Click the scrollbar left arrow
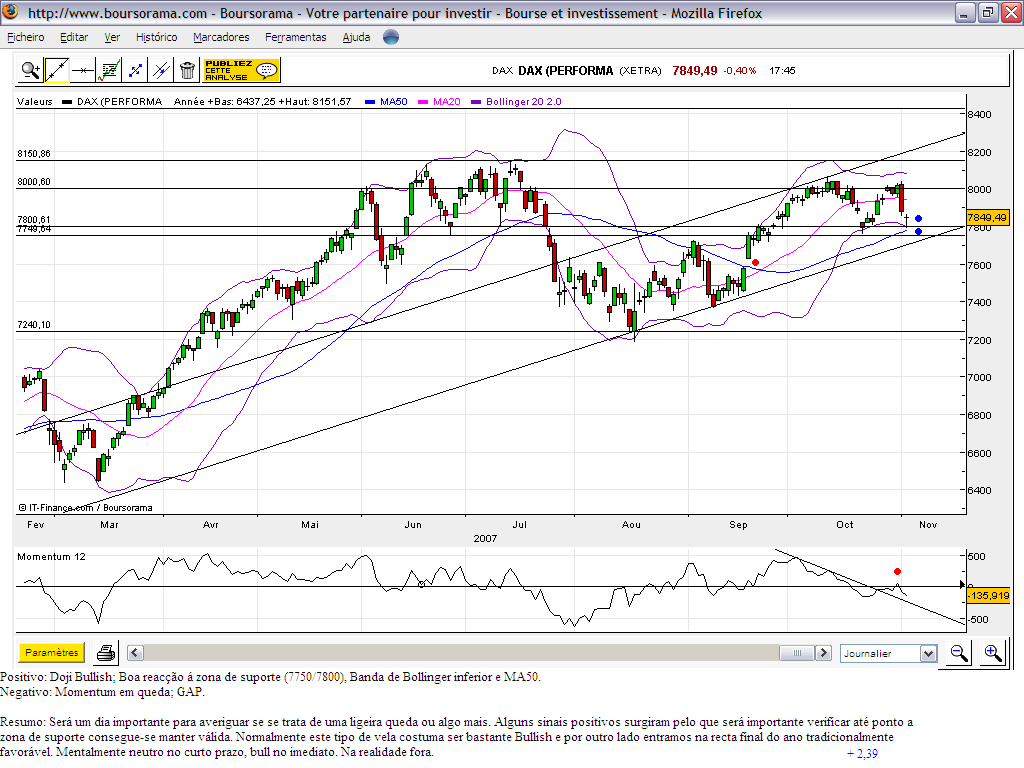Image resolution: width=1024 pixels, height=768 pixels. coord(135,652)
